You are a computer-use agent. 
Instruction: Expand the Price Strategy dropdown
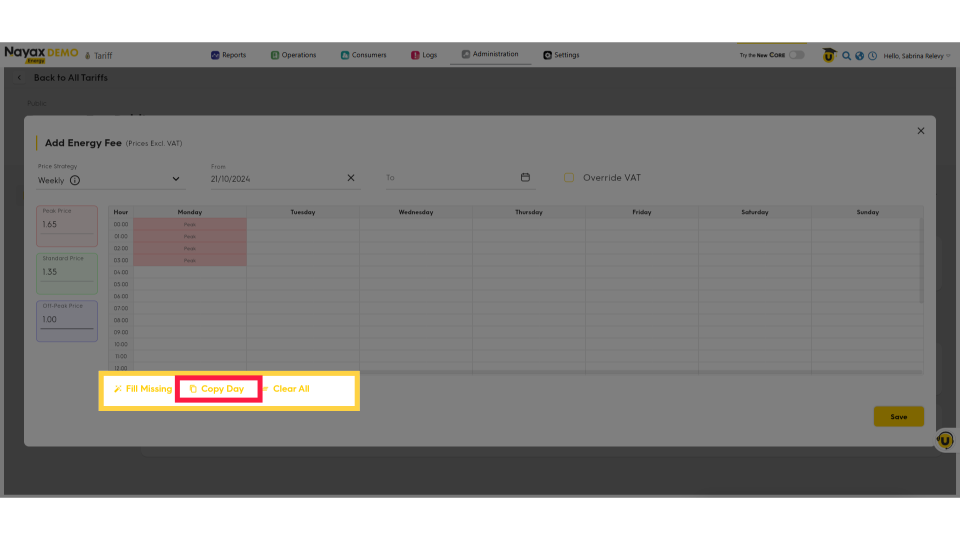(x=176, y=180)
